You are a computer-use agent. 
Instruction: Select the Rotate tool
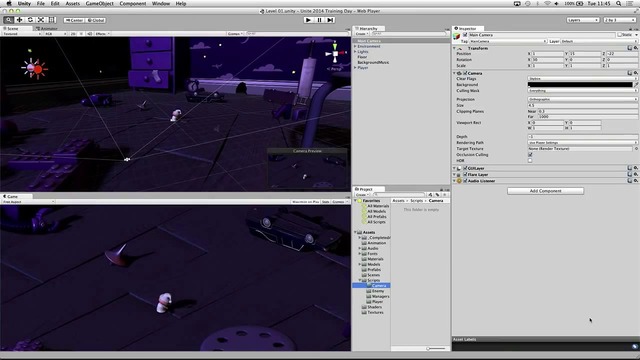click(30, 20)
